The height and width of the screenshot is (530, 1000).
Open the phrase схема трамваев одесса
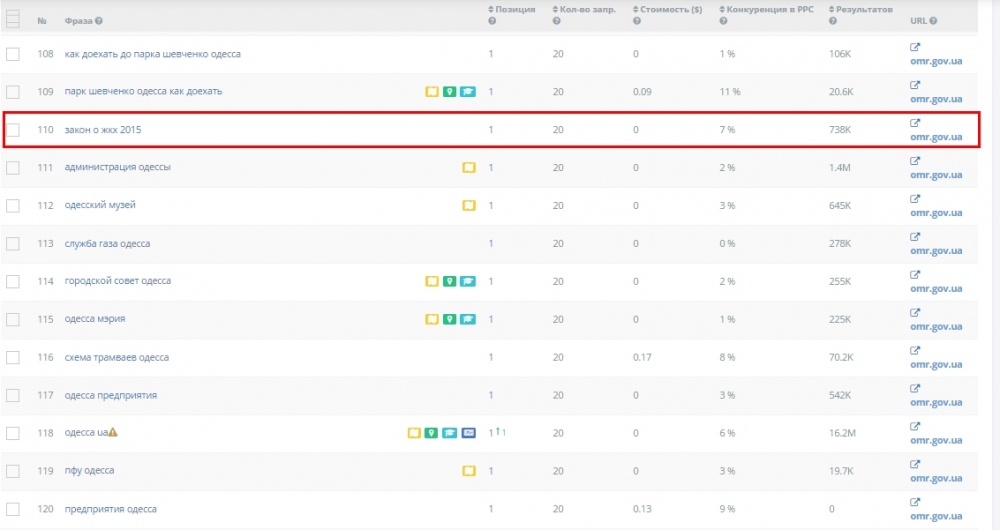[116, 357]
